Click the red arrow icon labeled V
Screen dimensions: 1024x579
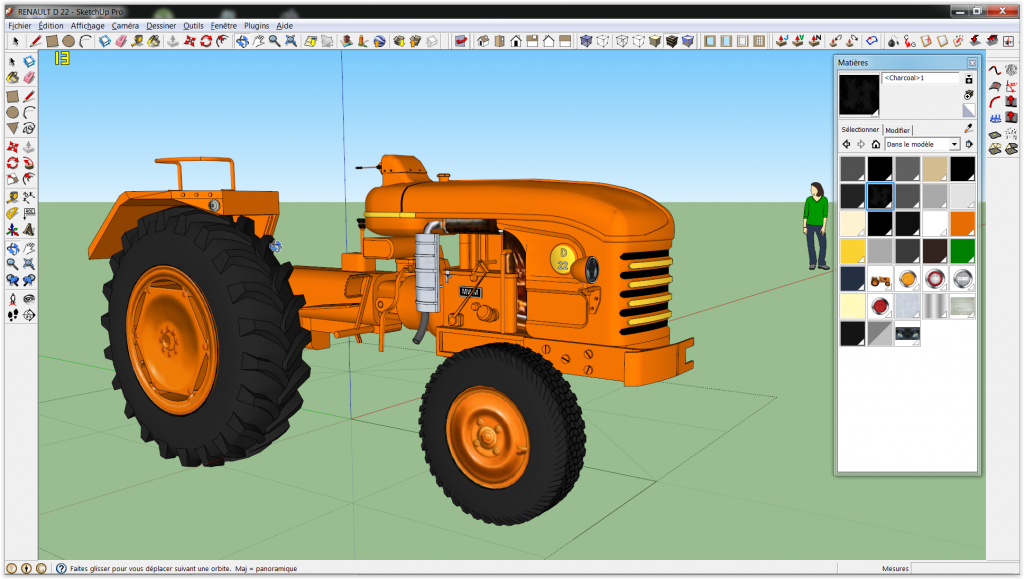click(798, 41)
